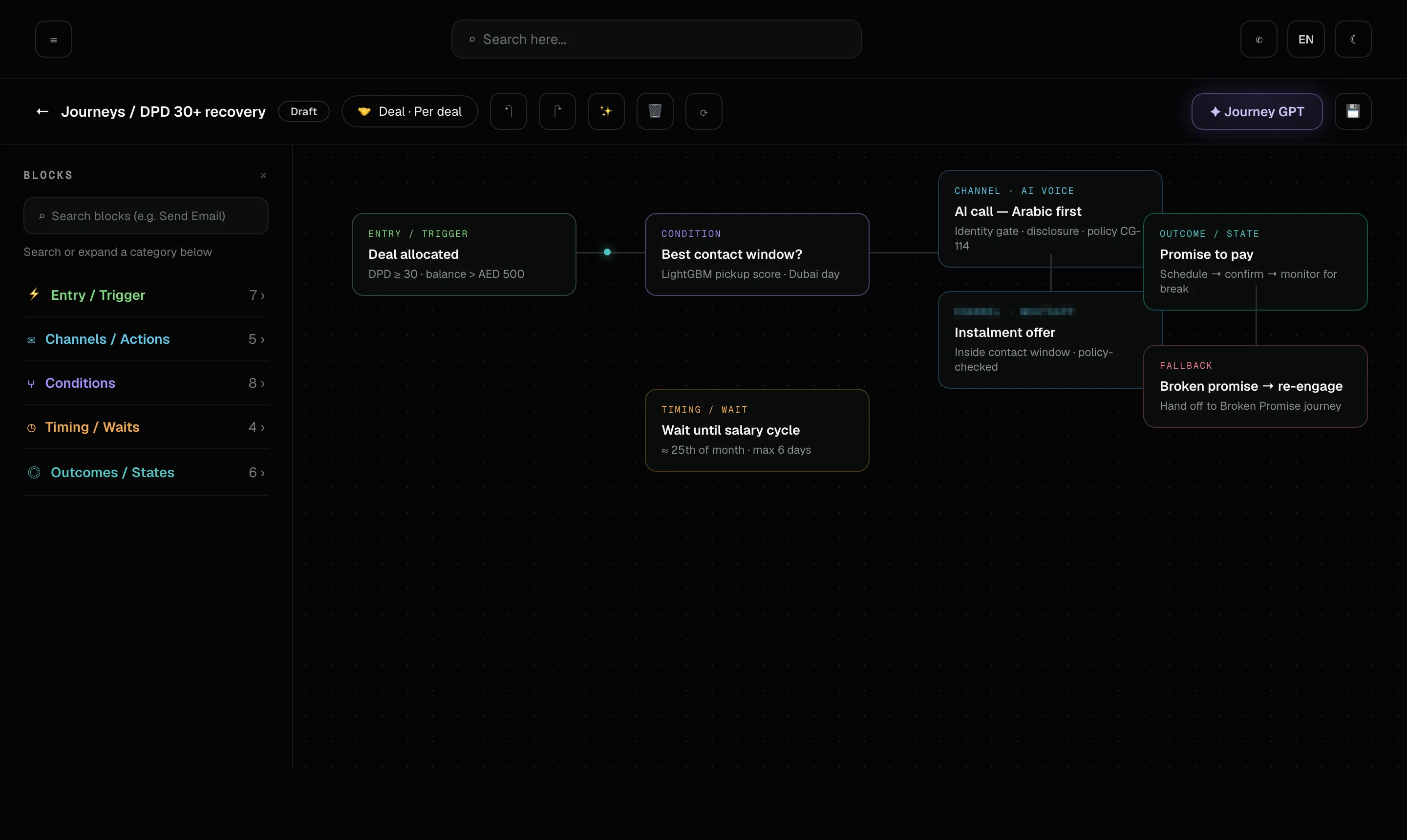Save the journey with floppy icon
Screen dimensions: 1407x840
pyautogui.click(x=1353, y=111)
